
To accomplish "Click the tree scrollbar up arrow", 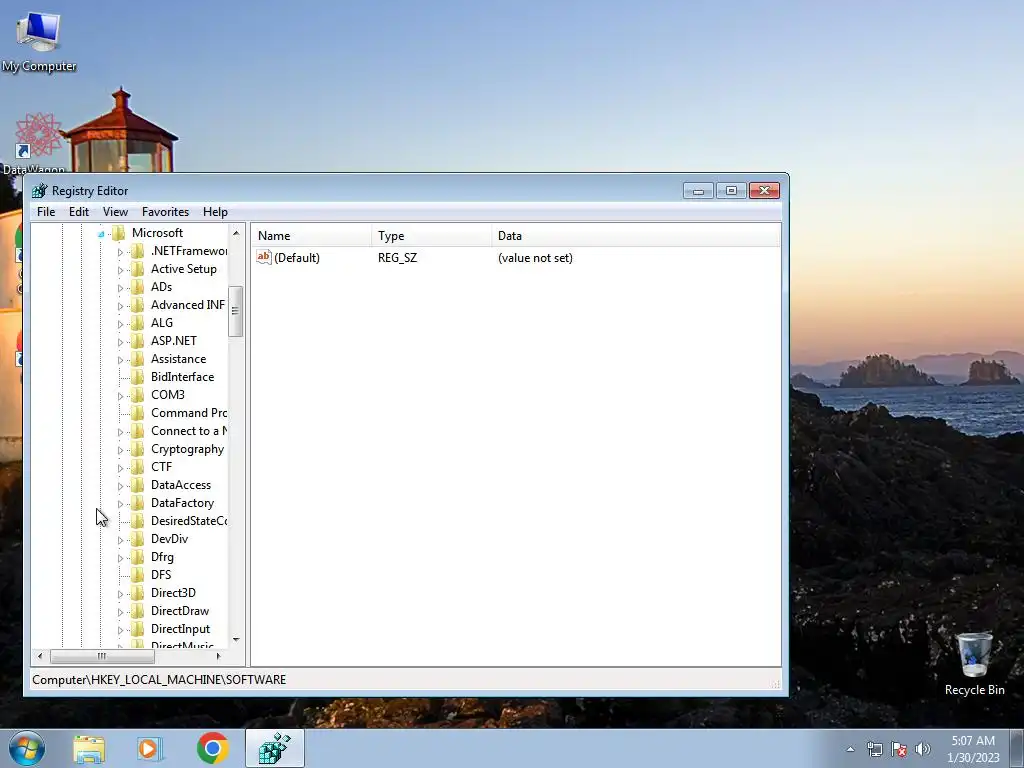I will pyautogui.click(x=236, y=233).
